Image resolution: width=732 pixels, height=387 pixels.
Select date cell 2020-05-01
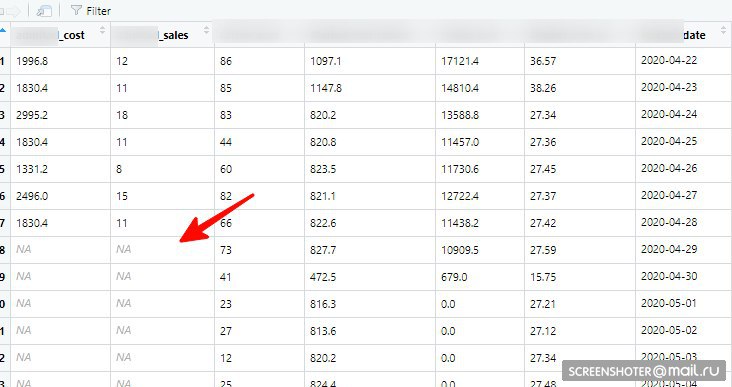(669, 304)
